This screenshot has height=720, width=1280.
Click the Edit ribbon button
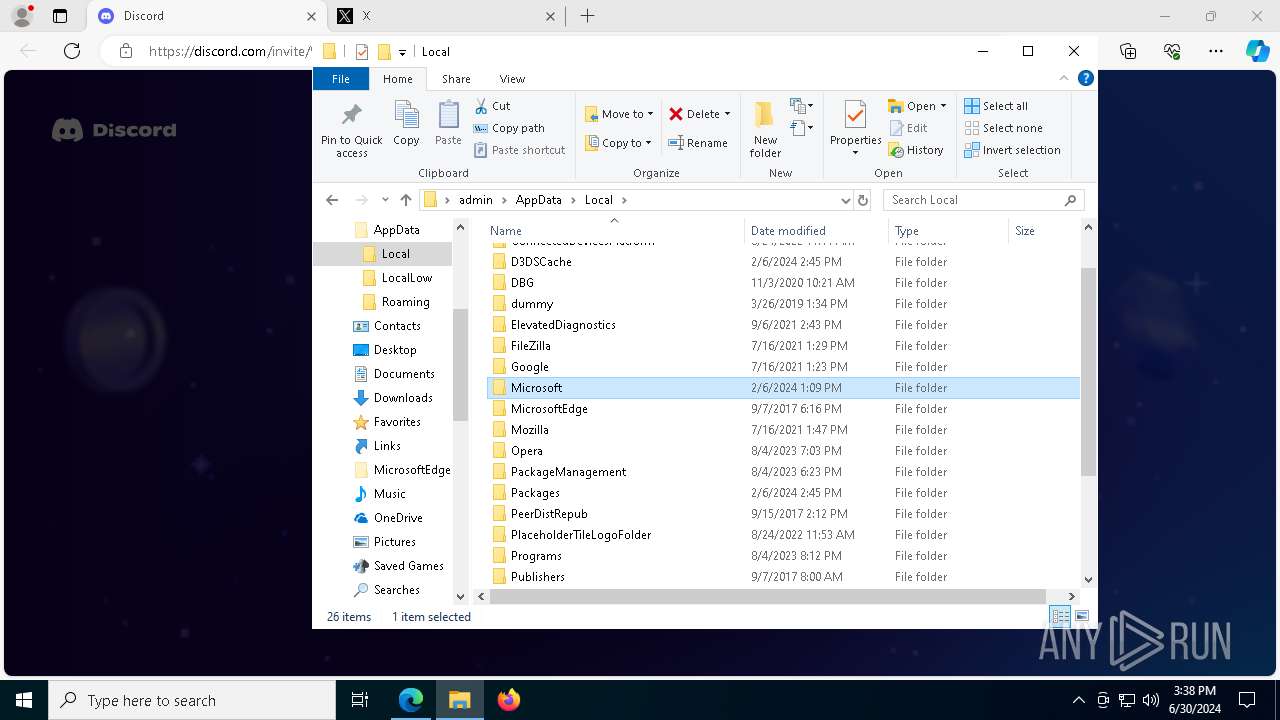click(x=908, y=128)
